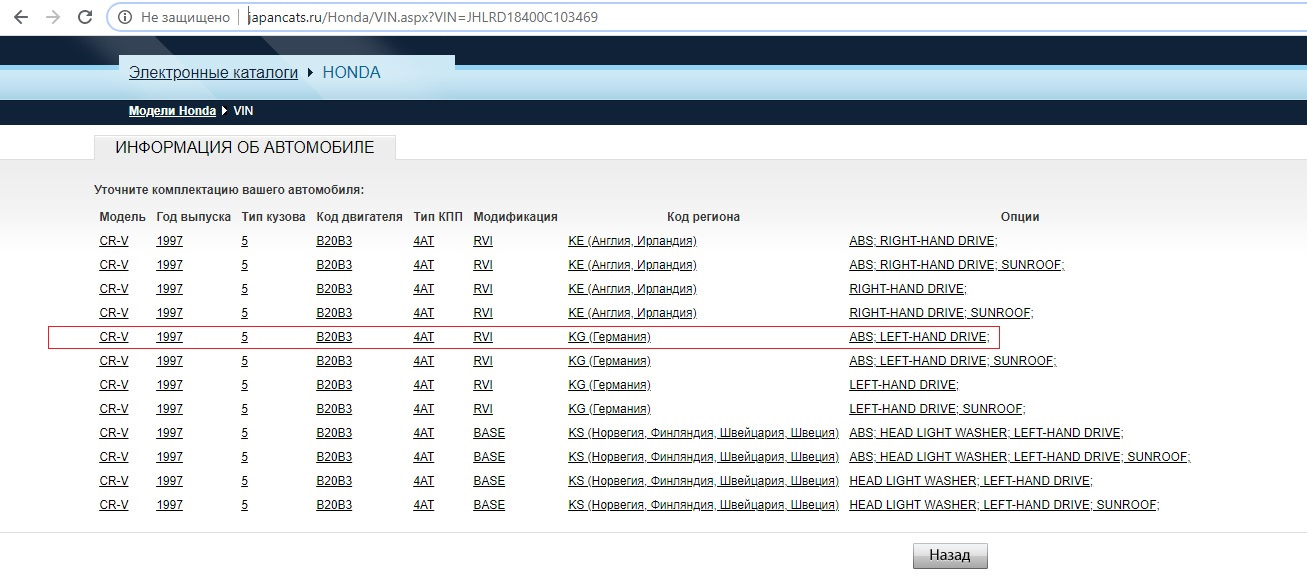Click 4AT transmission in highlighted row
The image size is (1307, 575).
[x=424, y=337]
